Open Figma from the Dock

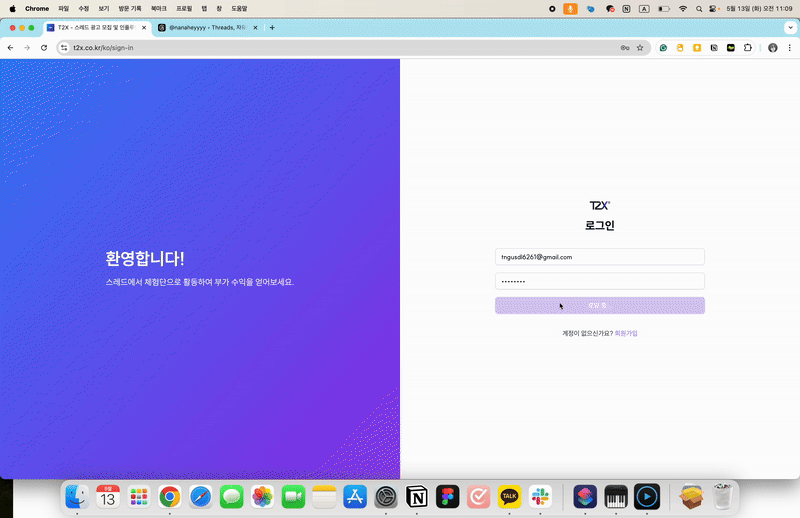447,497
